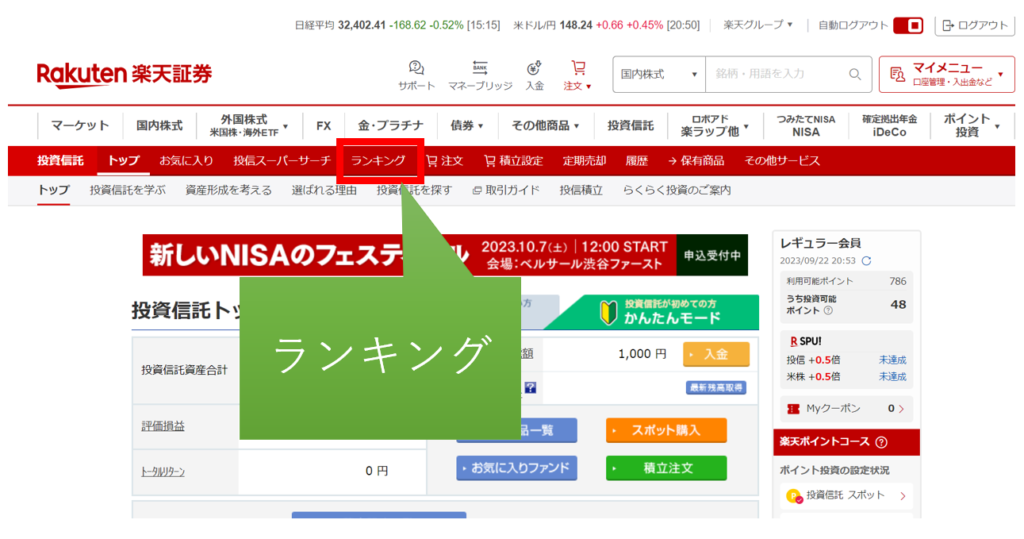Click the 最新残高取得 button
The width and height of the screenshot is (1024, 539).
coord(716,387)
